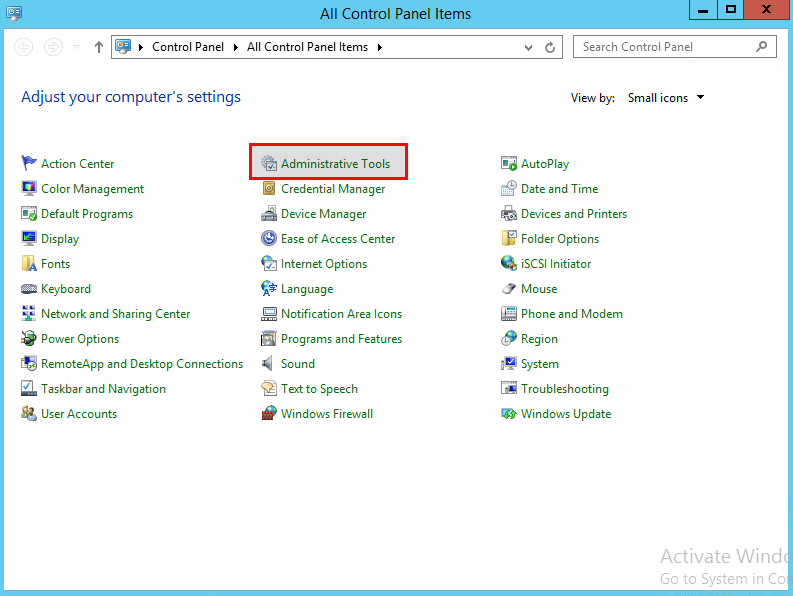Click the AutoPlay icon
The width and height of the screenshot is (793, 596).
(509, 163)
